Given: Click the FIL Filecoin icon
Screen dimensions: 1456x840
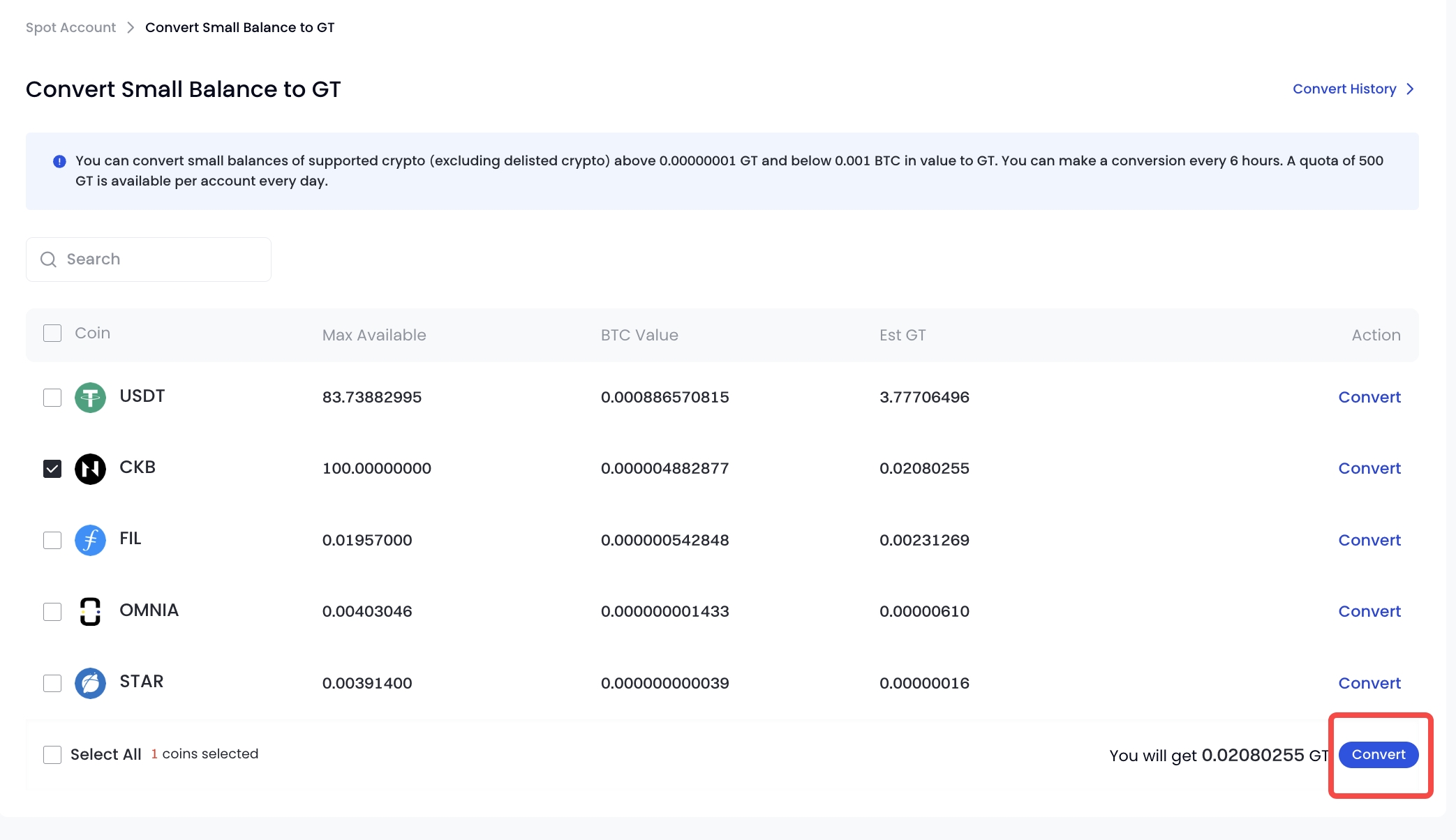Looking at the screenshot, I should (x=90, y=540).
